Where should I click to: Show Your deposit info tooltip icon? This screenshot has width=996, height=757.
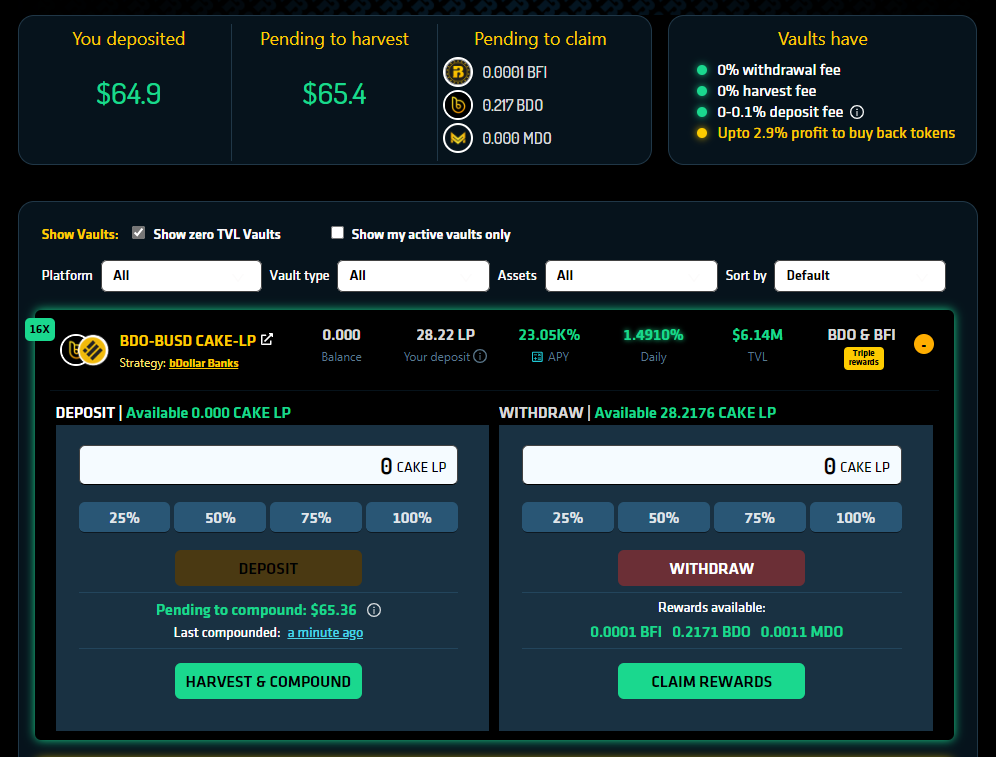480,356
